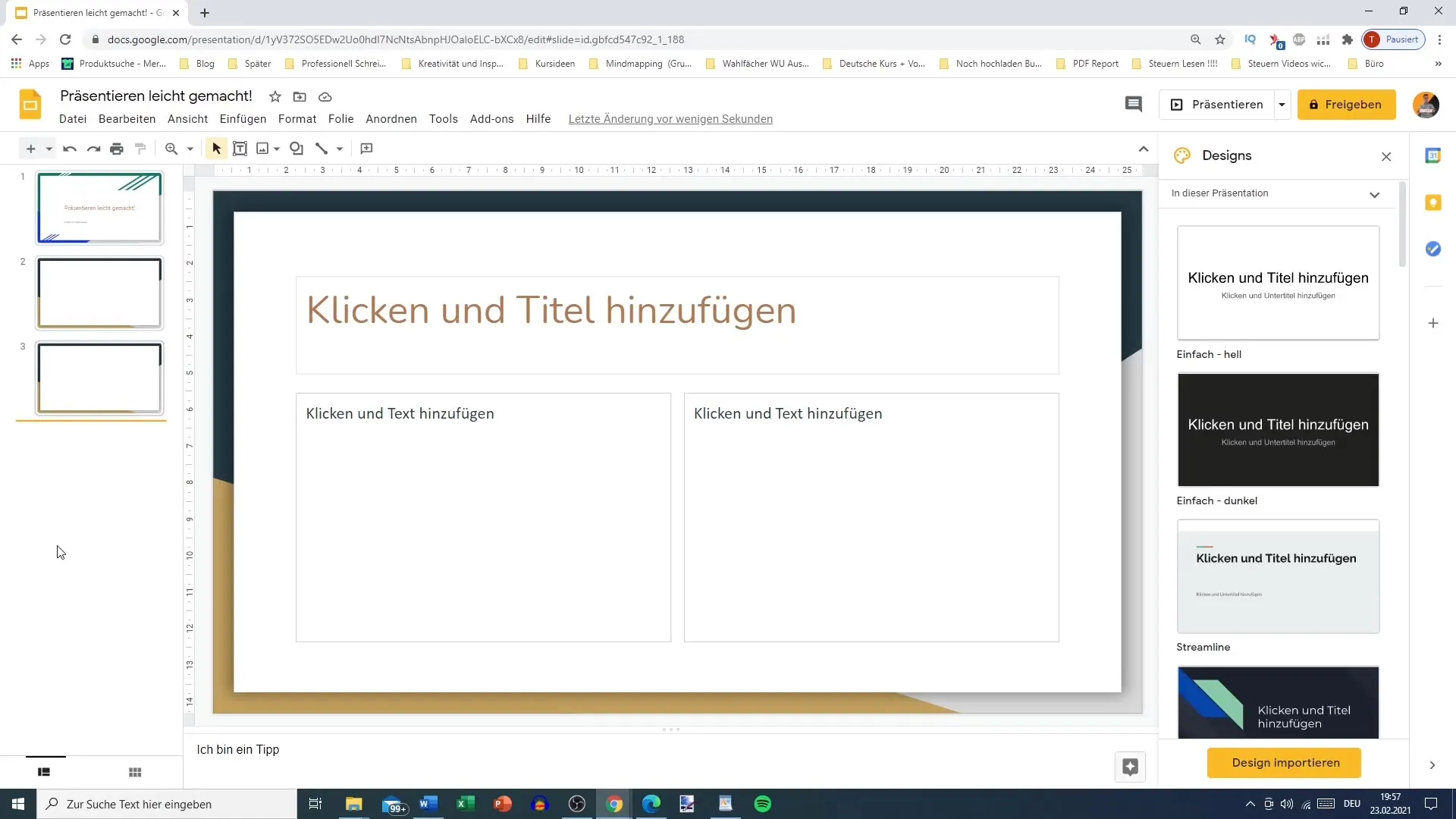Screen dimensions: 1456x819
Task: Open the Präsentieren options dropdown
Action: point(1282,105)
